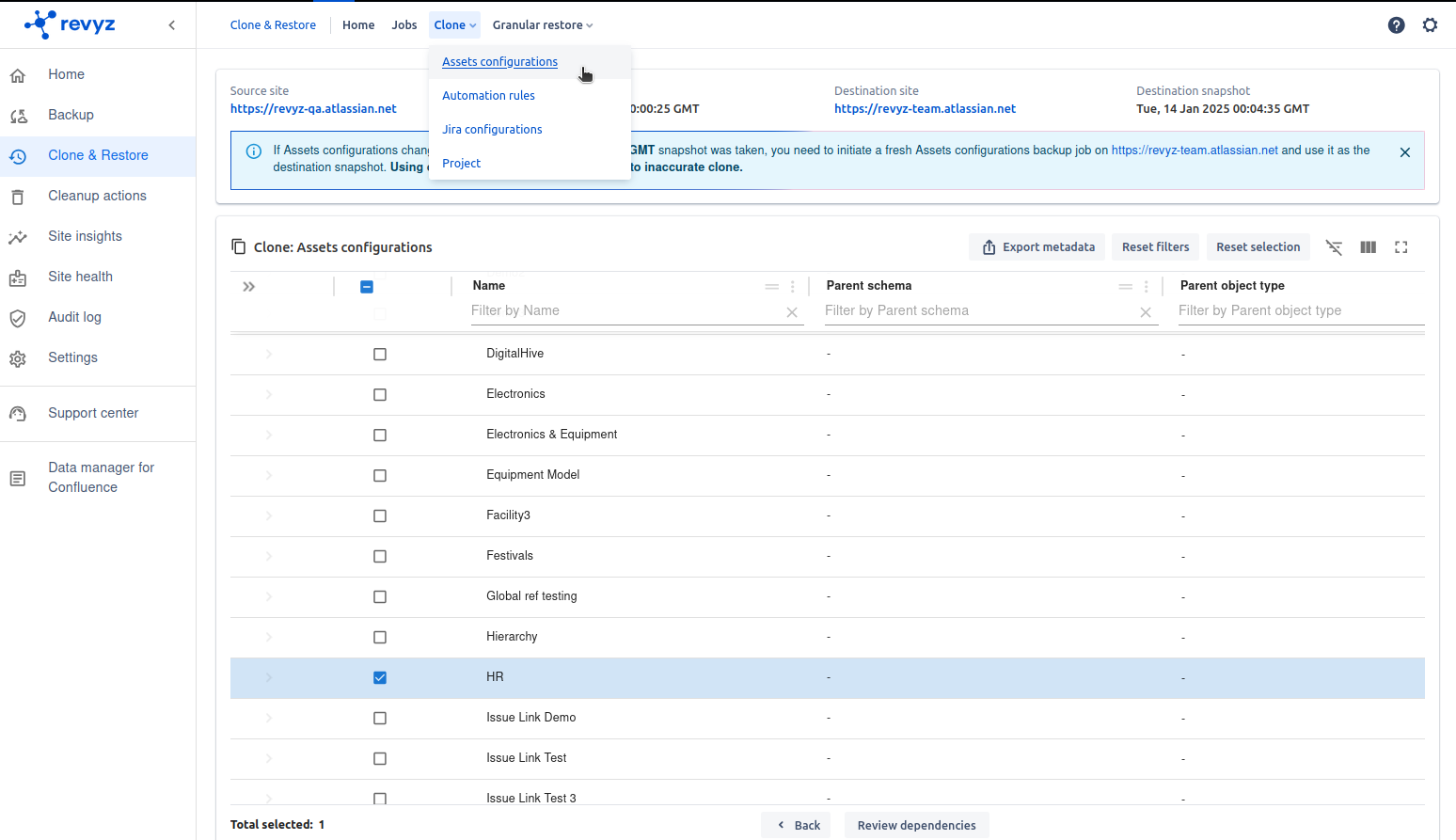Screen dimensions: 1456x840
Task: Enter fullscreen table view
Action: 1401,247
